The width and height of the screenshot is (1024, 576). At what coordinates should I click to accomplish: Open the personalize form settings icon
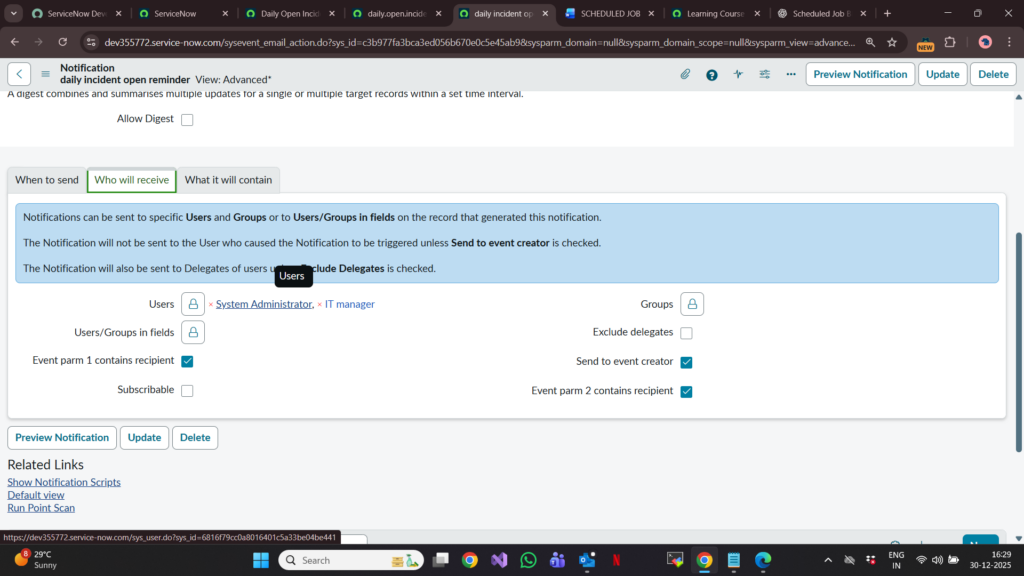tap(765, 74)
